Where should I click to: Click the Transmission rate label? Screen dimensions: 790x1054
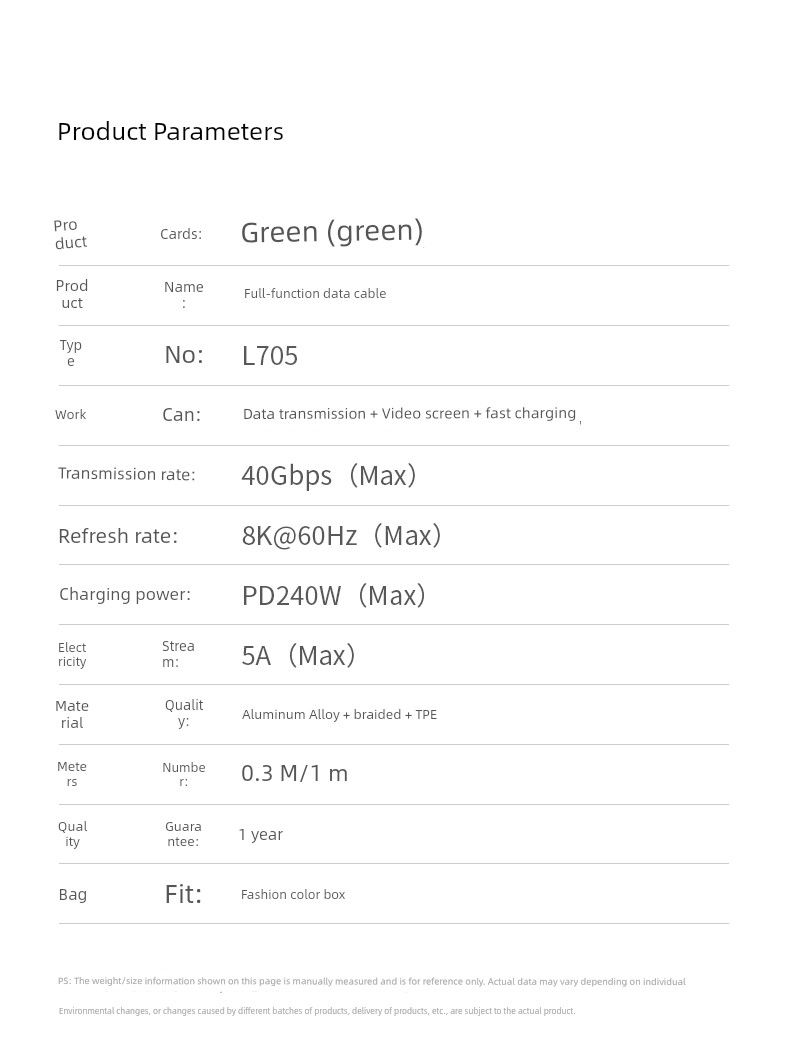point(126,474)
